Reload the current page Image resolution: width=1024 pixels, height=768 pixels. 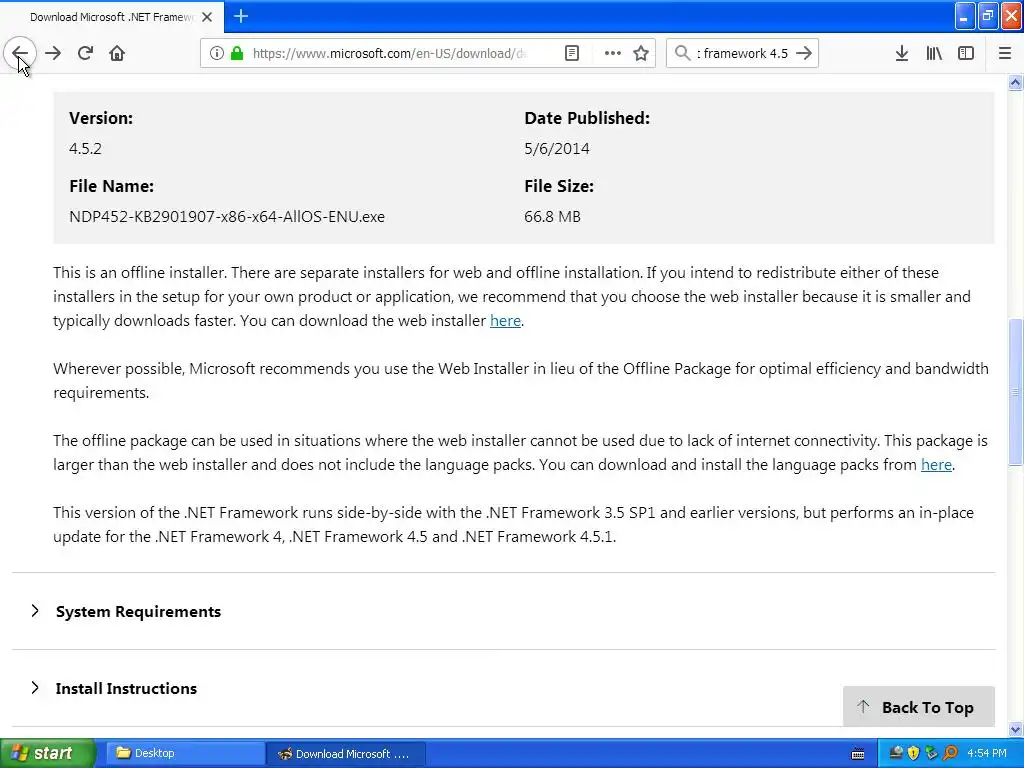[85, 54]
